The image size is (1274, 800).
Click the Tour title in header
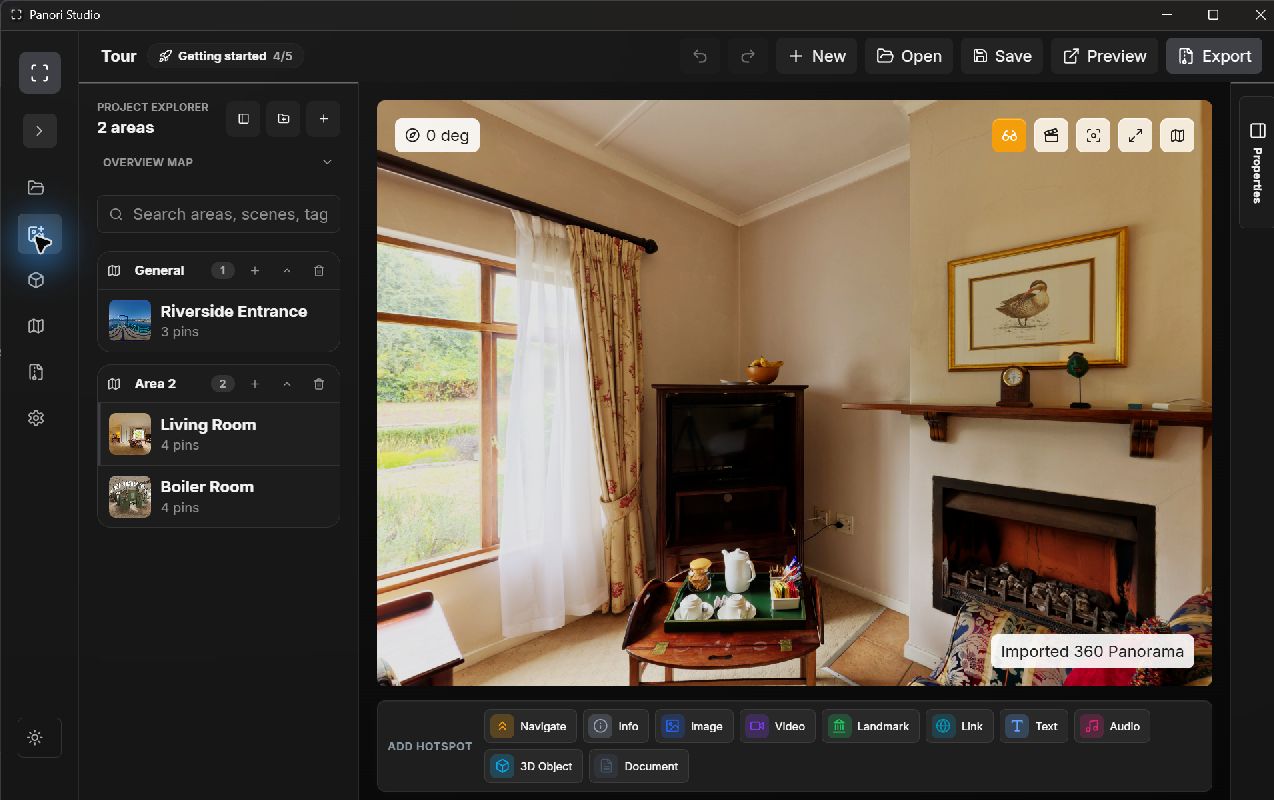pyautogui.click(x=118, y=56)
